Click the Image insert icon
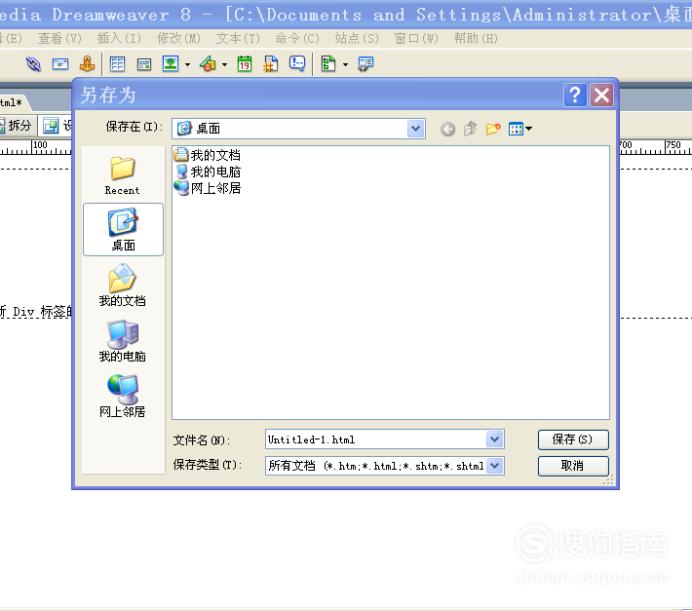Viewport: 692px width, 611px height. pos(171,64)
